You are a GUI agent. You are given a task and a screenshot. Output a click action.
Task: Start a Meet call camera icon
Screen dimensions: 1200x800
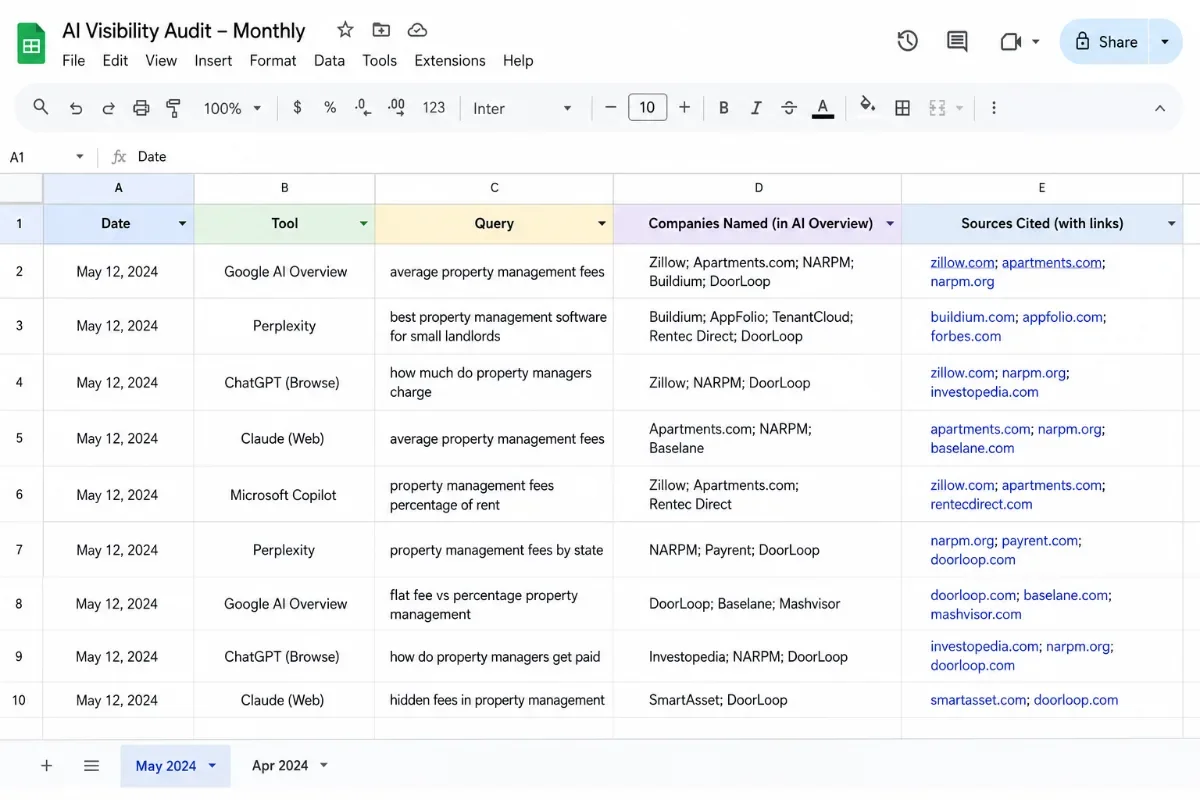tap(1010, 42)
